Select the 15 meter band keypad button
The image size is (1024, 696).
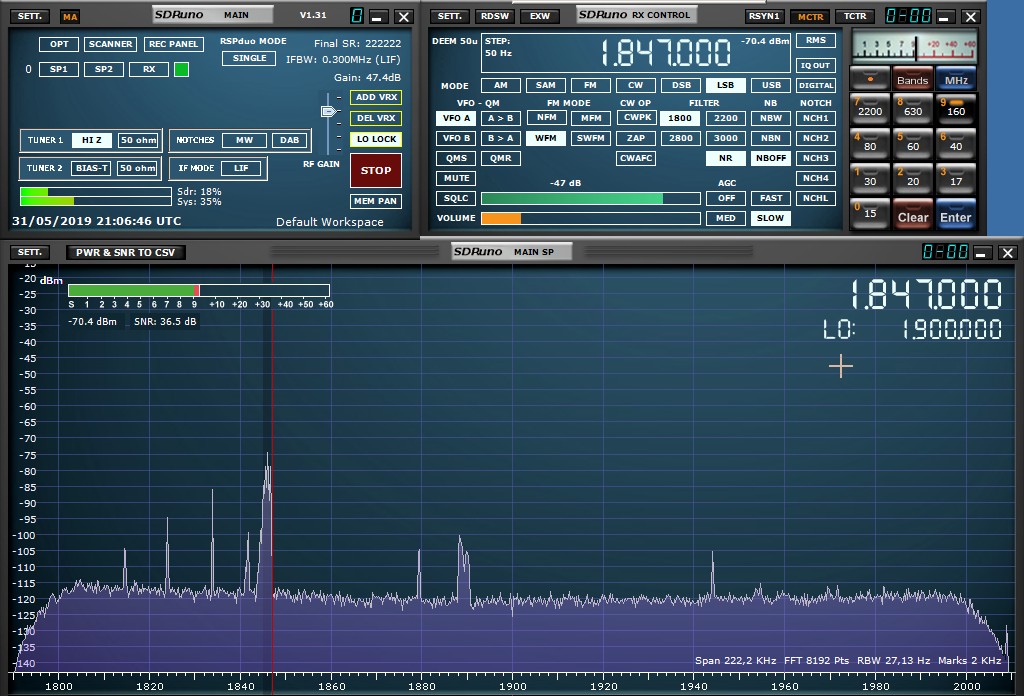coord(870,214)
